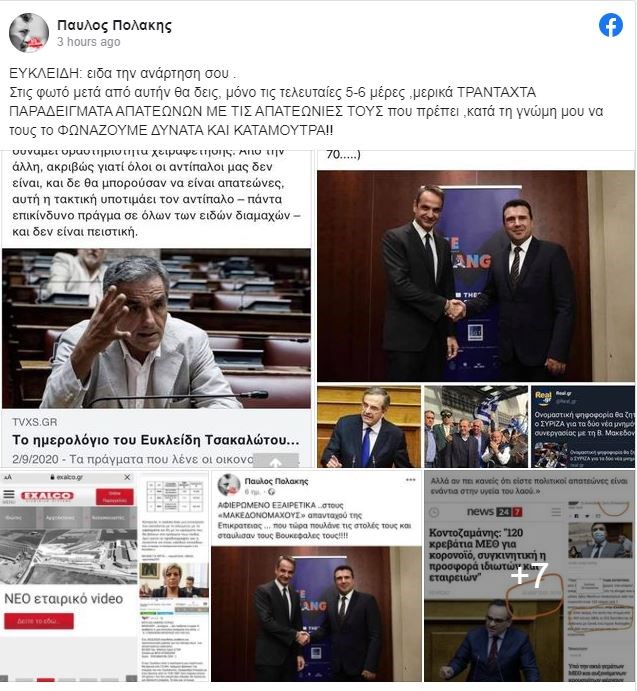
Task: Open the document with table screenshot thumbnail
Action: [x=174, y=576]
